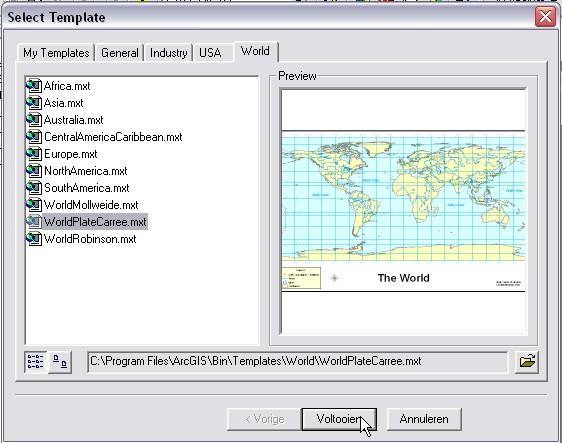Select WorldMollweide.mxt template name
The image size is (562, 443).
coord(91,205)
